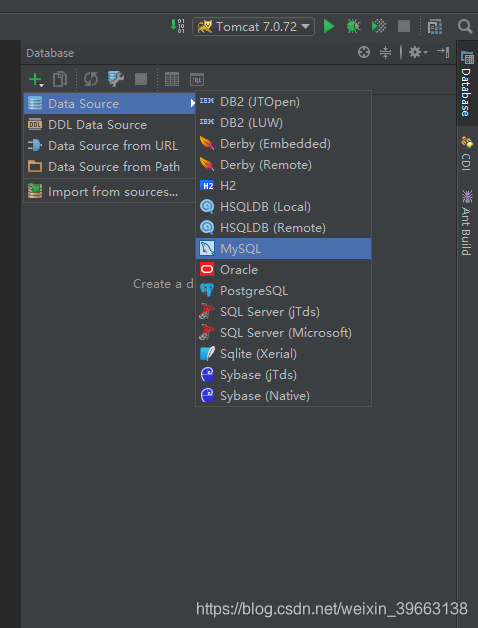Switch to the CDI side tab
478x628 pixels.
[467, 154]
